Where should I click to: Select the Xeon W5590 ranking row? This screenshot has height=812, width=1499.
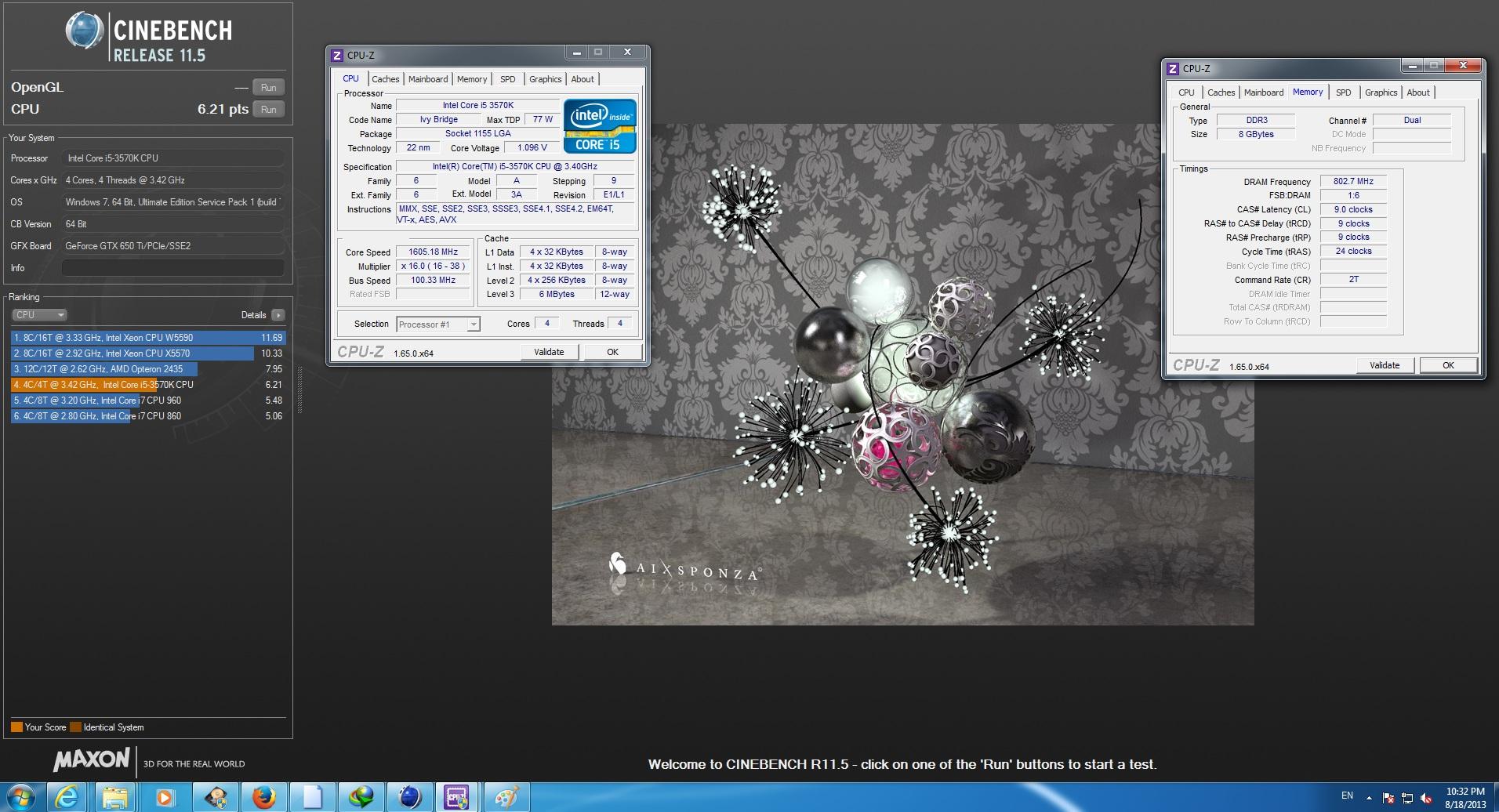pyautogui.click(x=147, y=338)
